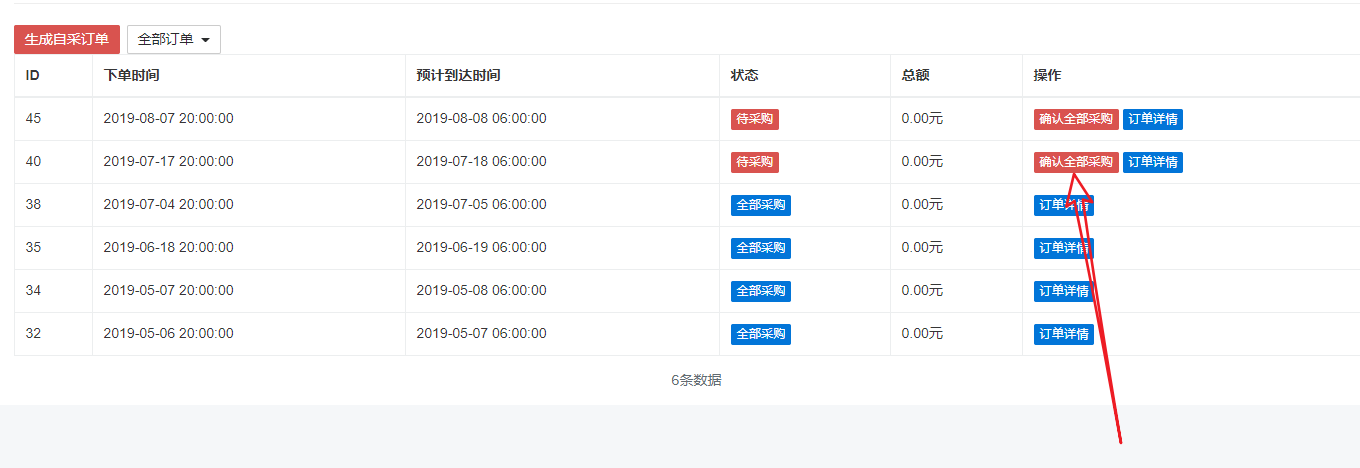This screenshot has height=468, width=1360.
Task: Select the ID column header
Action: tap(33, 76)
